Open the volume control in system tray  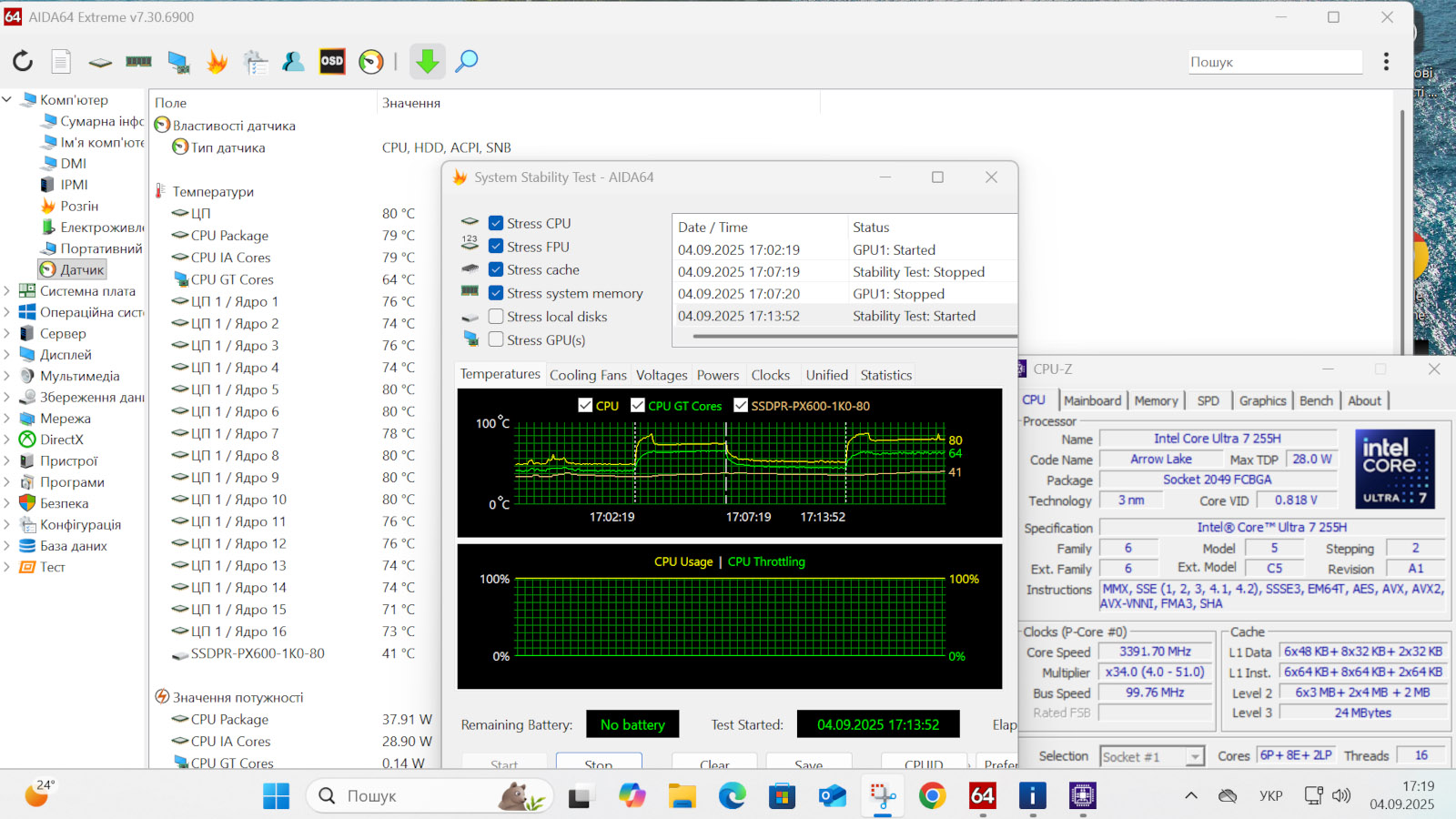pos(1341,796)
